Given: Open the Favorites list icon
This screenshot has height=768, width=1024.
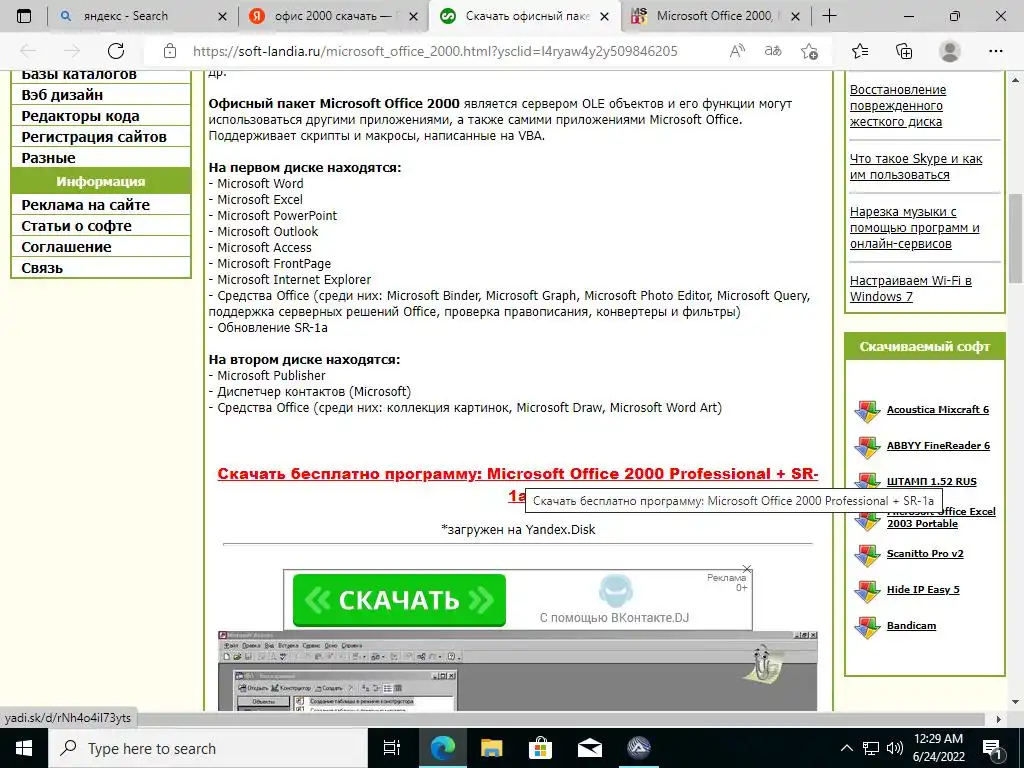Looking at the screenshot, I should [860, 51].
